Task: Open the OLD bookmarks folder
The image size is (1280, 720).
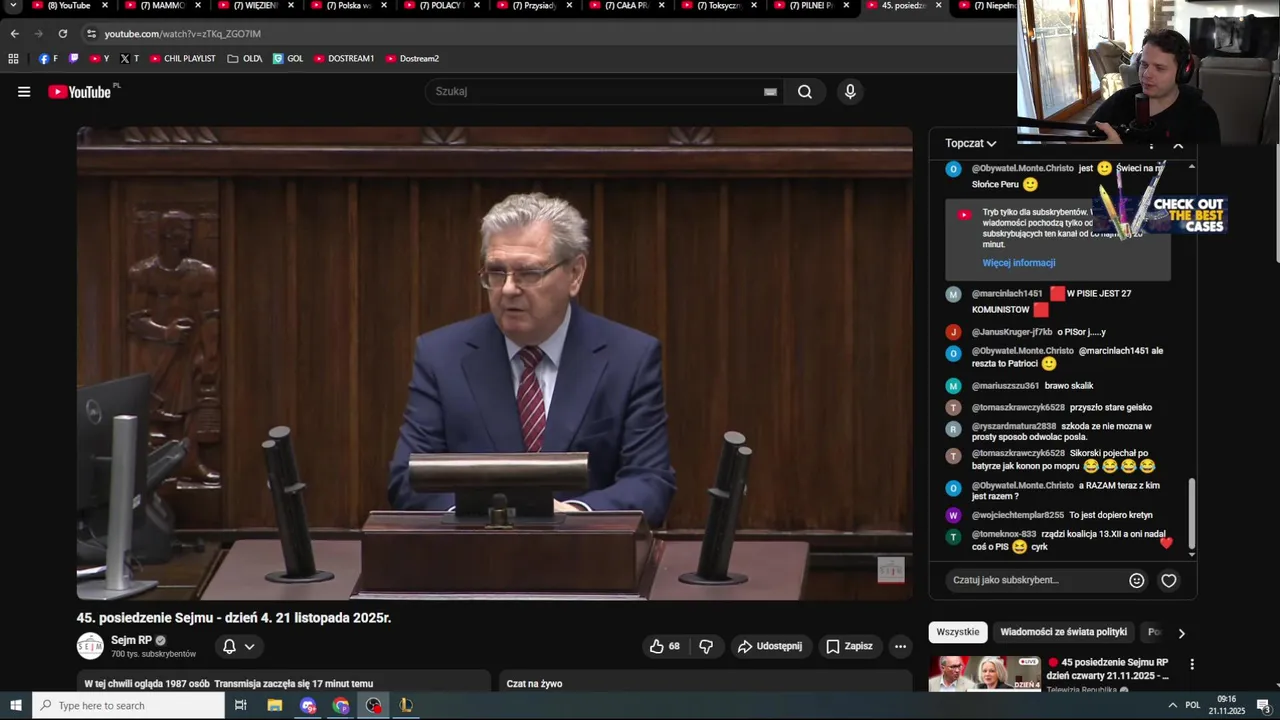Action: [244, 59]
